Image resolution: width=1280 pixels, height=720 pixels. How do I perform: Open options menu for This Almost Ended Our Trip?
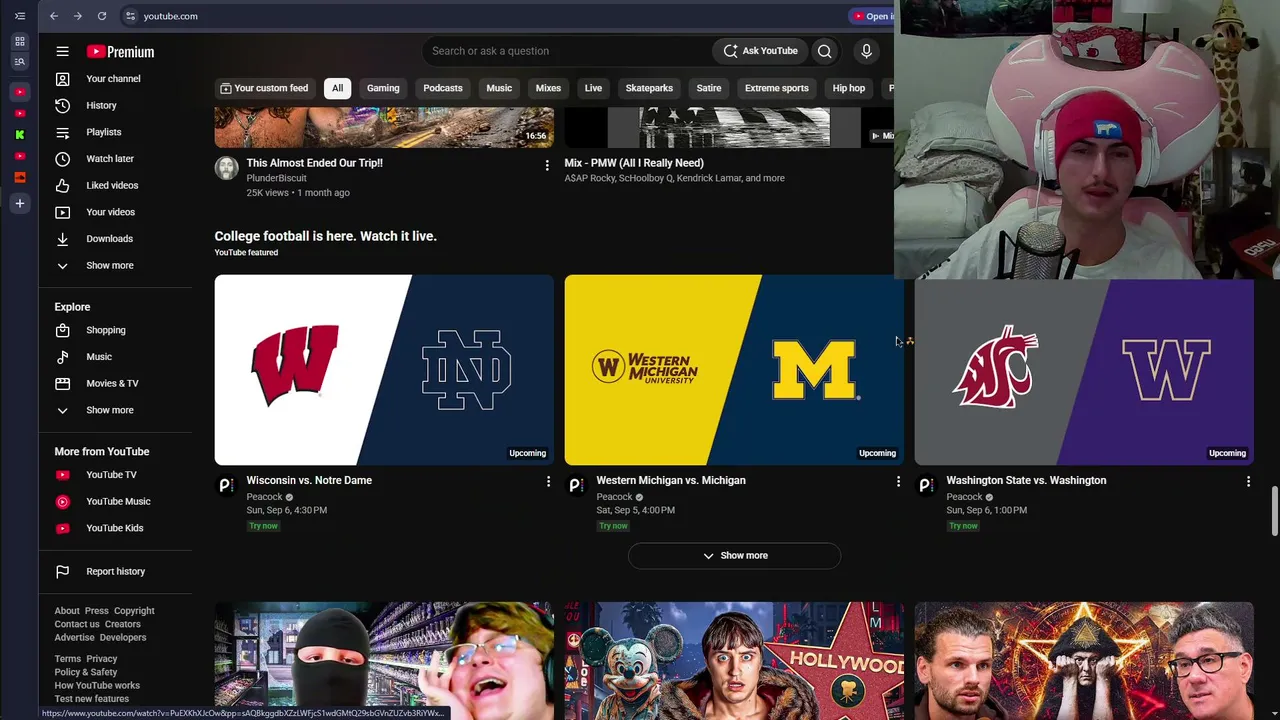click(x=547, y=165)
